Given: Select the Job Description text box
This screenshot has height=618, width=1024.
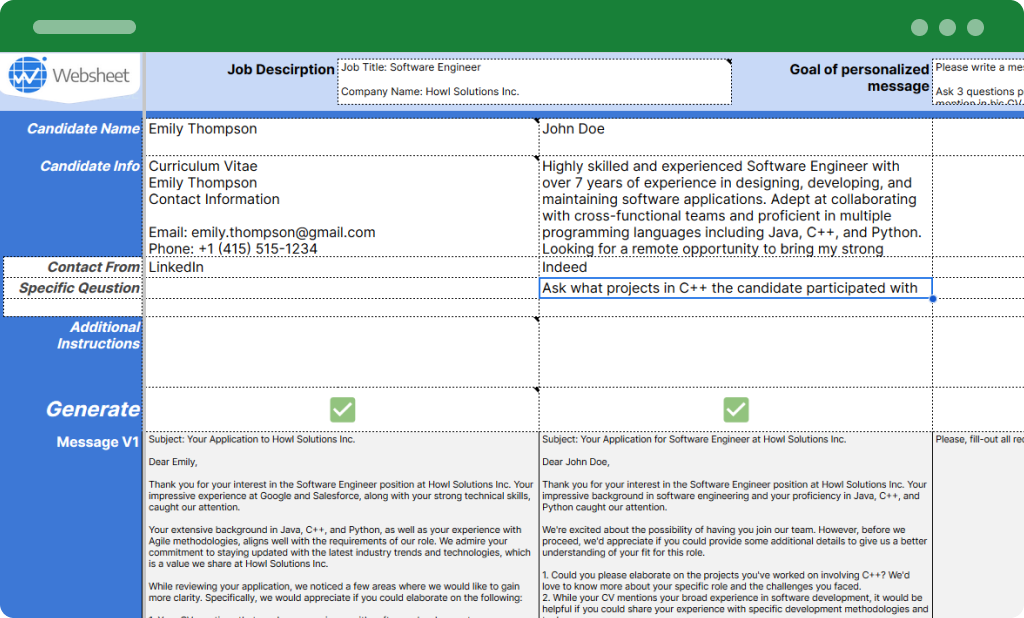Looking at the screenshot, I should (x=534, y=82).
